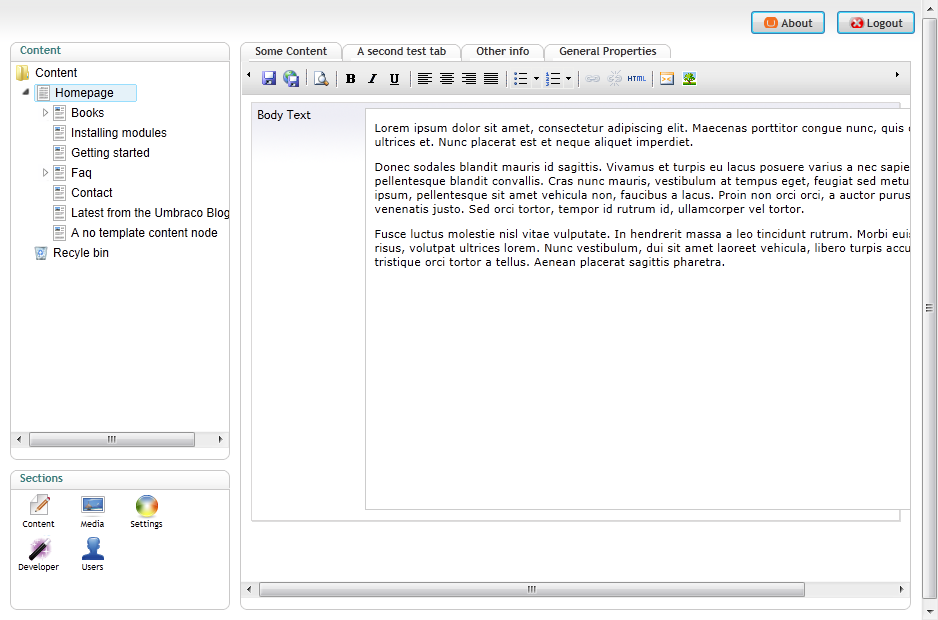Open the Users section
This screenshot has height=620, width=938.
pos(92,554)
